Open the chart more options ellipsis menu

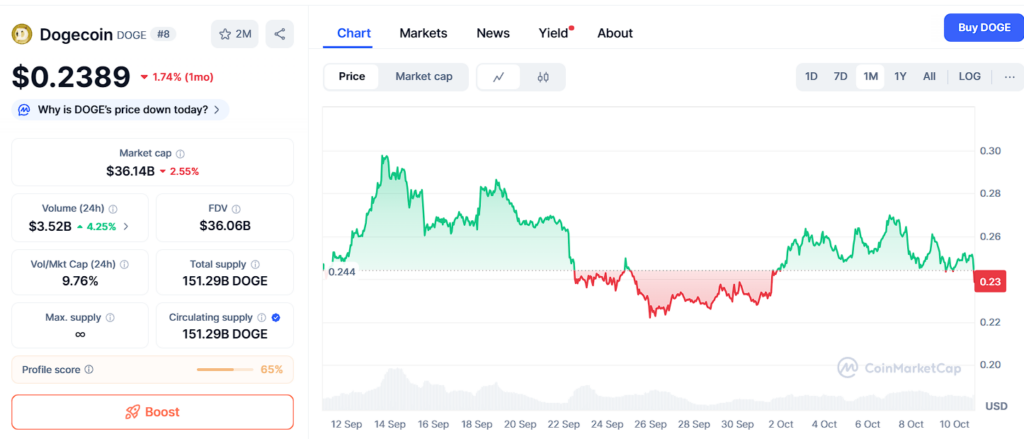1009,77
